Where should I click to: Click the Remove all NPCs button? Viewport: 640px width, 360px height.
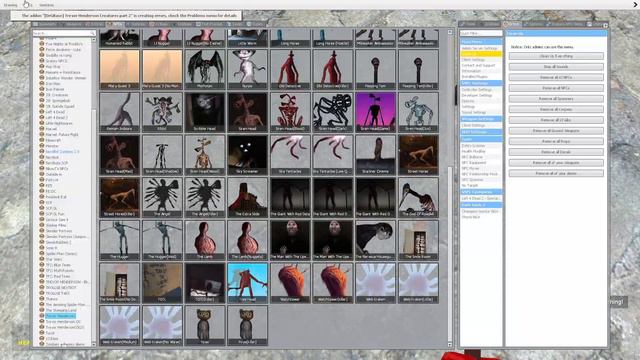(x=556, y=88)
